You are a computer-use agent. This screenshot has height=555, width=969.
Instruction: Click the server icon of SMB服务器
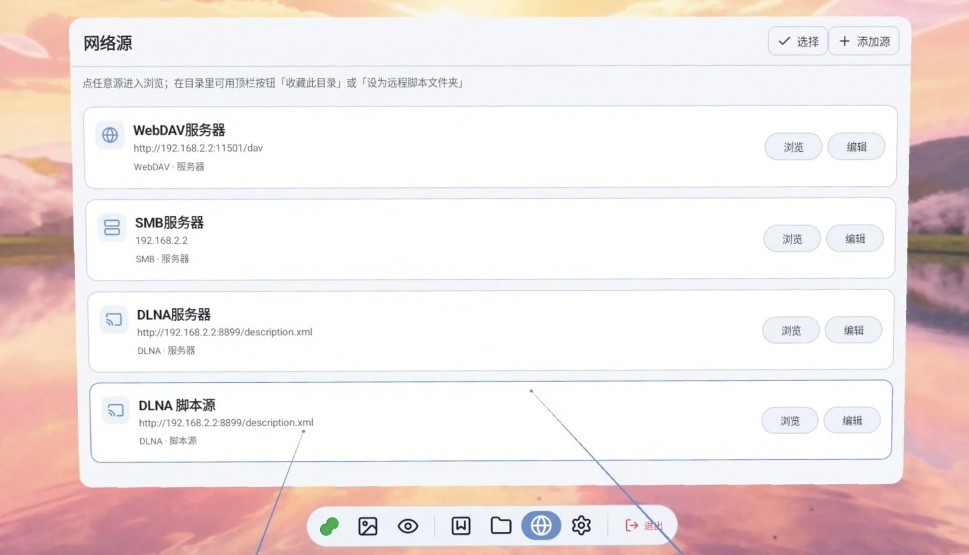(112, 227)
